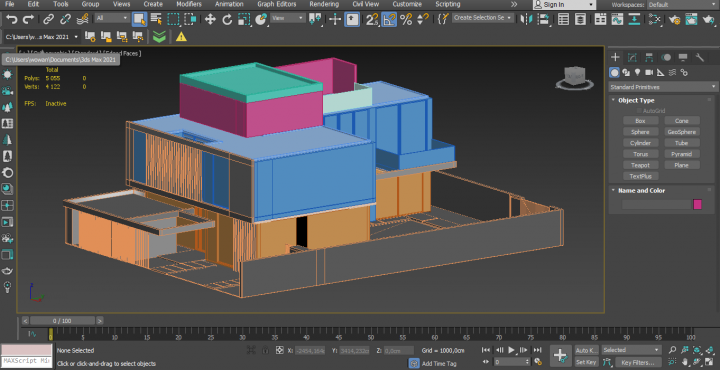Image resolution: width=720 pixels, height=370 pixels.
Task: Open the Standard Primitives dropdown
Action: 663,87
